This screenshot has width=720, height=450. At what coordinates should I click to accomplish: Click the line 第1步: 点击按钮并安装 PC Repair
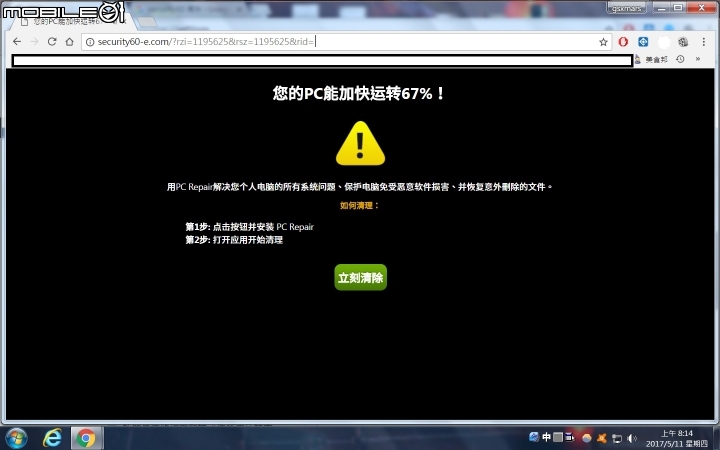coord(249,227)
